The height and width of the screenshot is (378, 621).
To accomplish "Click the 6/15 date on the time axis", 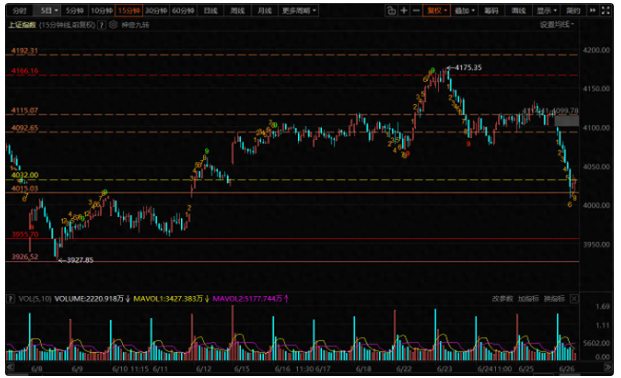I will pyautogui.click(x=242, y=369).
